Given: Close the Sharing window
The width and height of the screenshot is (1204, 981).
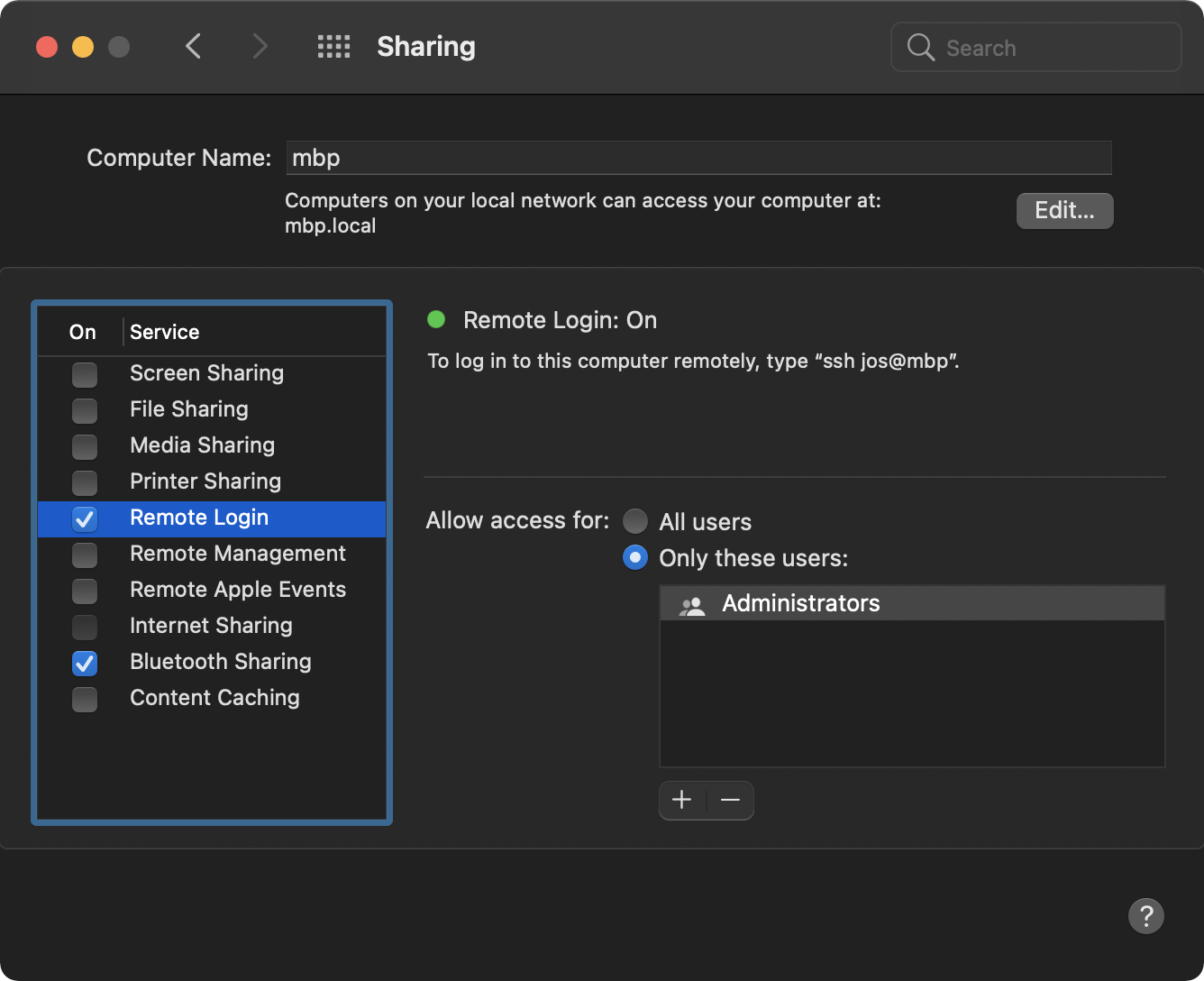Looking at the screenshot, I should 47,46.
